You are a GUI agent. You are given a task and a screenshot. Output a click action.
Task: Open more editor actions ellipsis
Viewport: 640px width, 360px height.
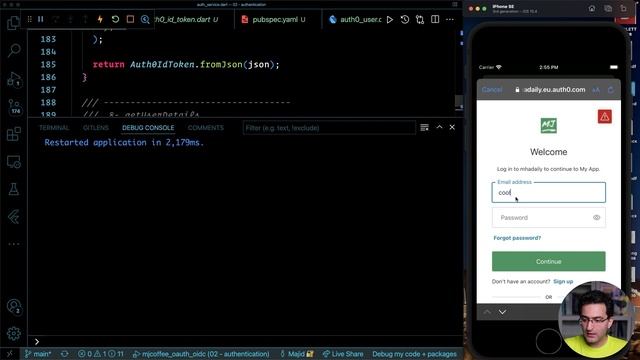click(450, 19)
